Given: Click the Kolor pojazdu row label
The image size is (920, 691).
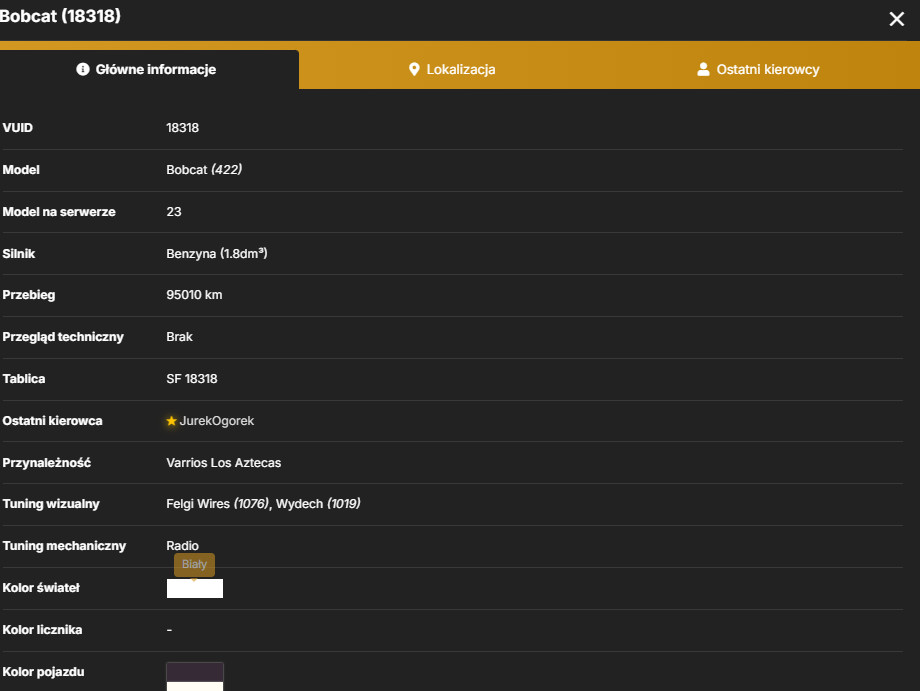Looking at the screenshot, I should pos(43,672).
